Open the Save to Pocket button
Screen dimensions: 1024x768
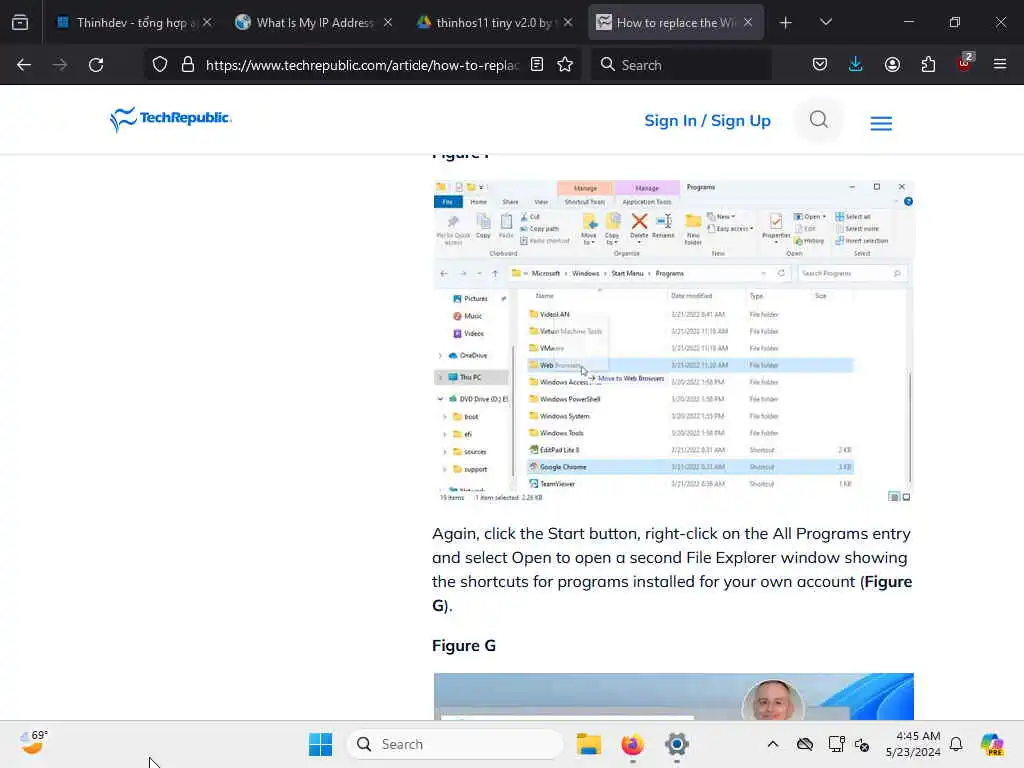pyautogui.click(x=820, y=65)
